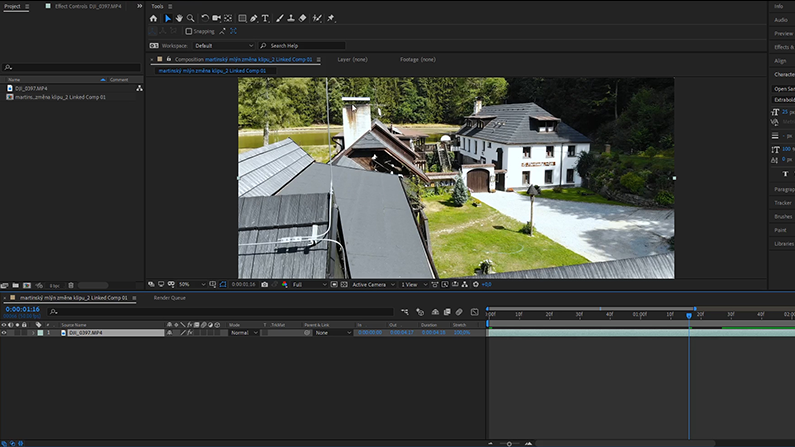Select the Pen tool
This screenshot has height=447, width=795.
click(x=254, y=18)
